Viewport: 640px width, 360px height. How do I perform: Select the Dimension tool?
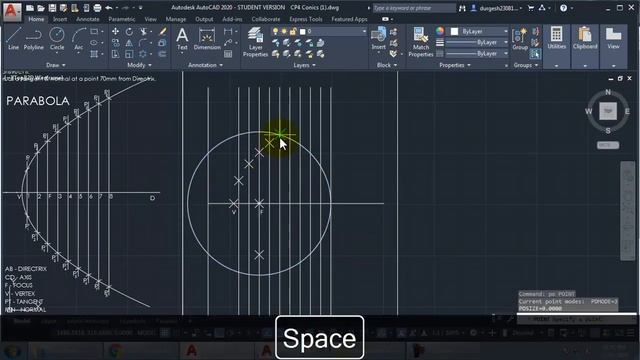tap(207, 39)
